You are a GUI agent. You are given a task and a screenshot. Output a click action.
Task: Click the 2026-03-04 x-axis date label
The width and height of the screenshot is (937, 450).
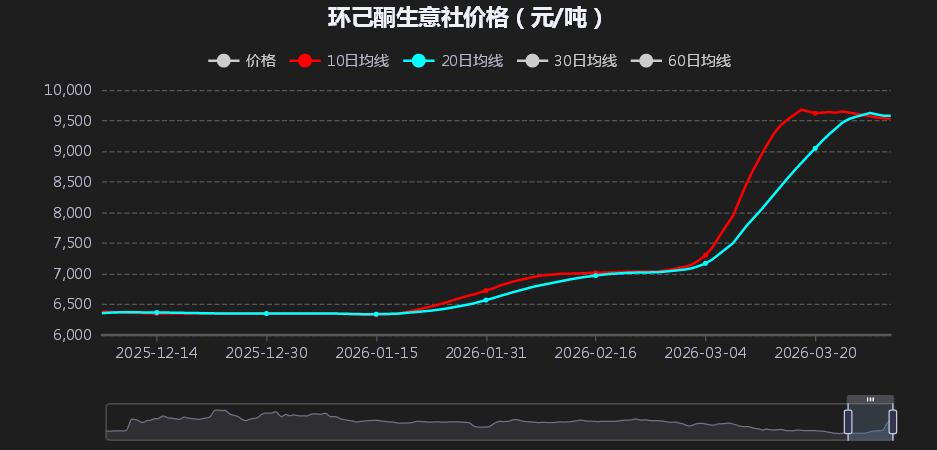[705, 353]
